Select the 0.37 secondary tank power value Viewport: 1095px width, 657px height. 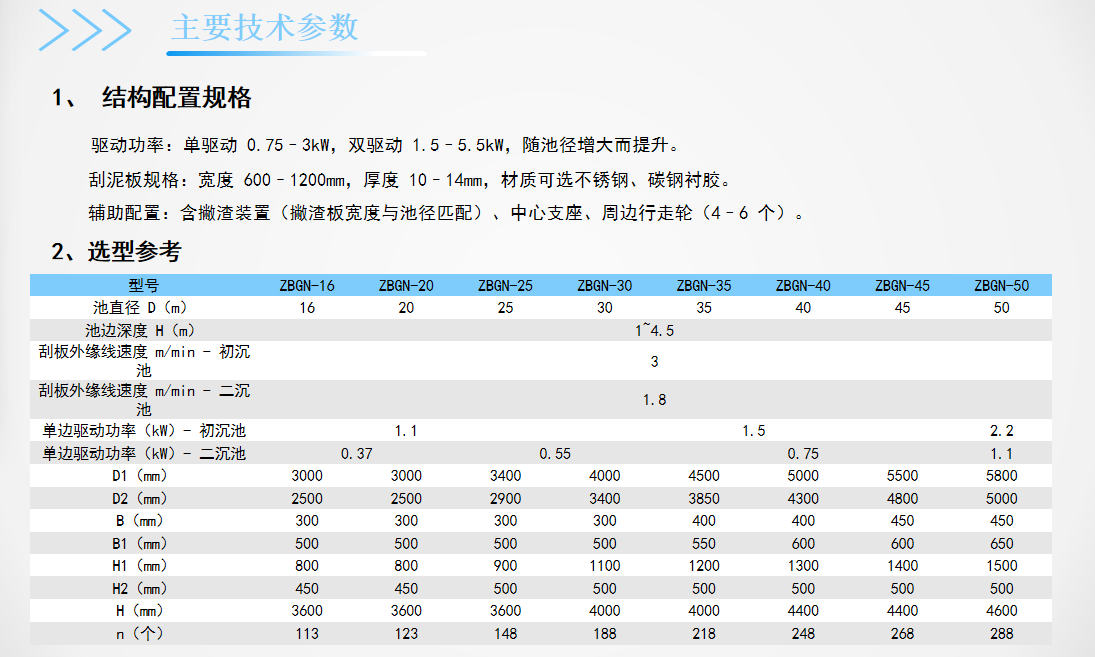pyautogui.click(x=356, y=454)
